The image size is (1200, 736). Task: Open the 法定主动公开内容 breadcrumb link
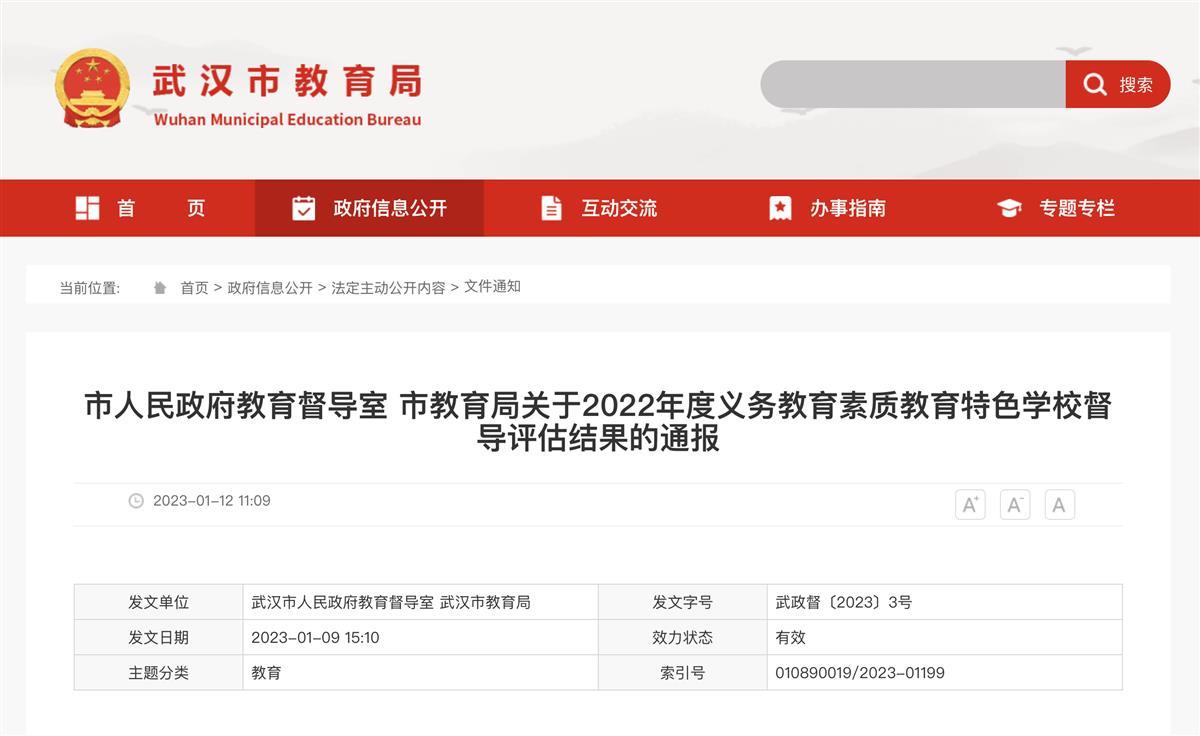(388, 288)
